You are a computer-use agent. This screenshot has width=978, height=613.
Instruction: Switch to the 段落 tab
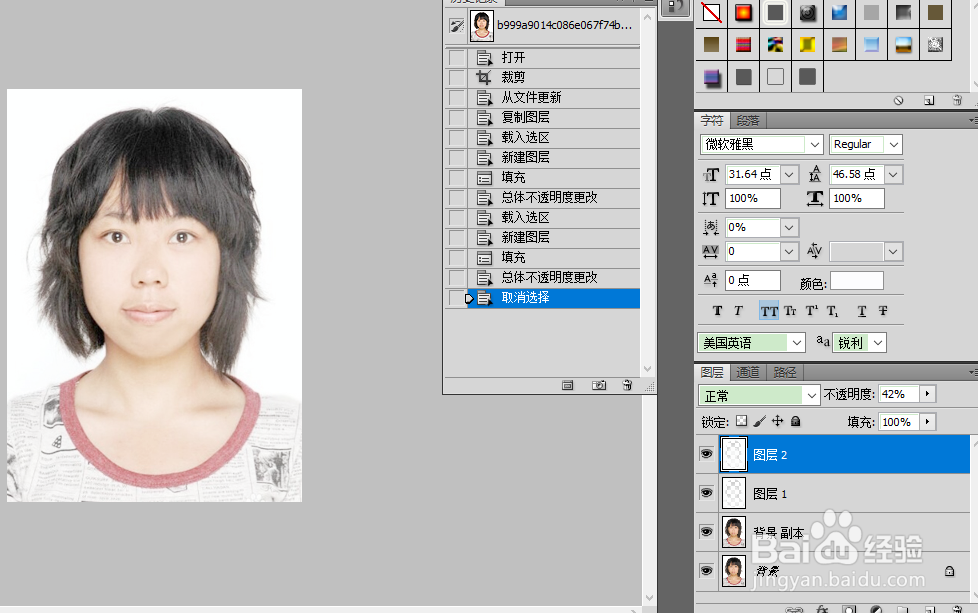(x=748, y=120)
